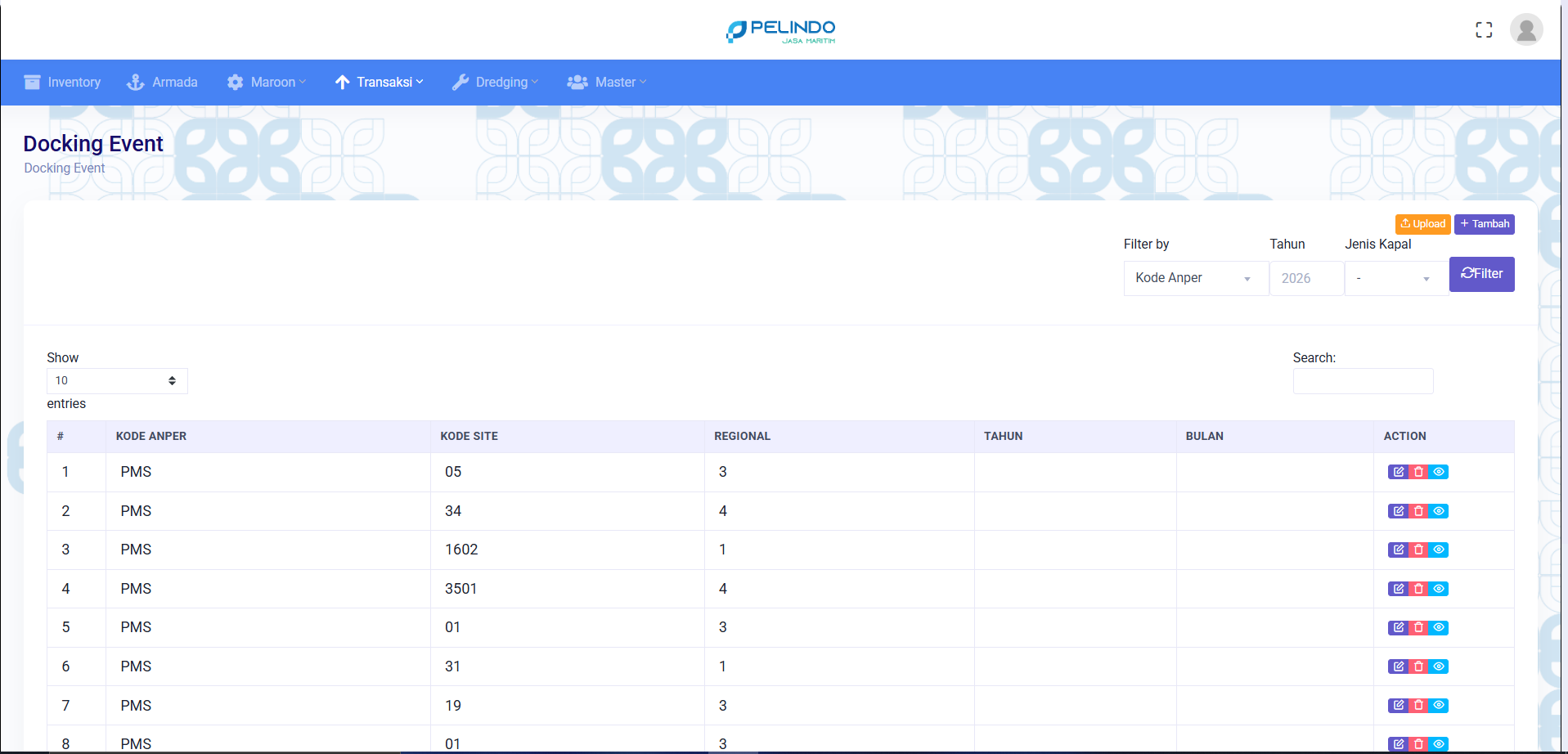Delete the row with Kode Site 3501
The height and width of the screenshot is (754, 1568).
pyautogui.click(x=1419, y=589)
